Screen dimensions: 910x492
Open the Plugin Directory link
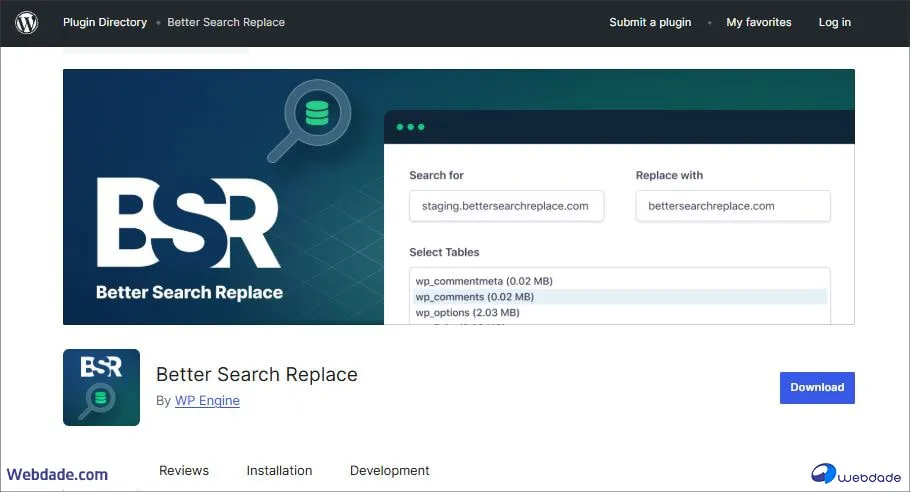click(x=105, y=22)
